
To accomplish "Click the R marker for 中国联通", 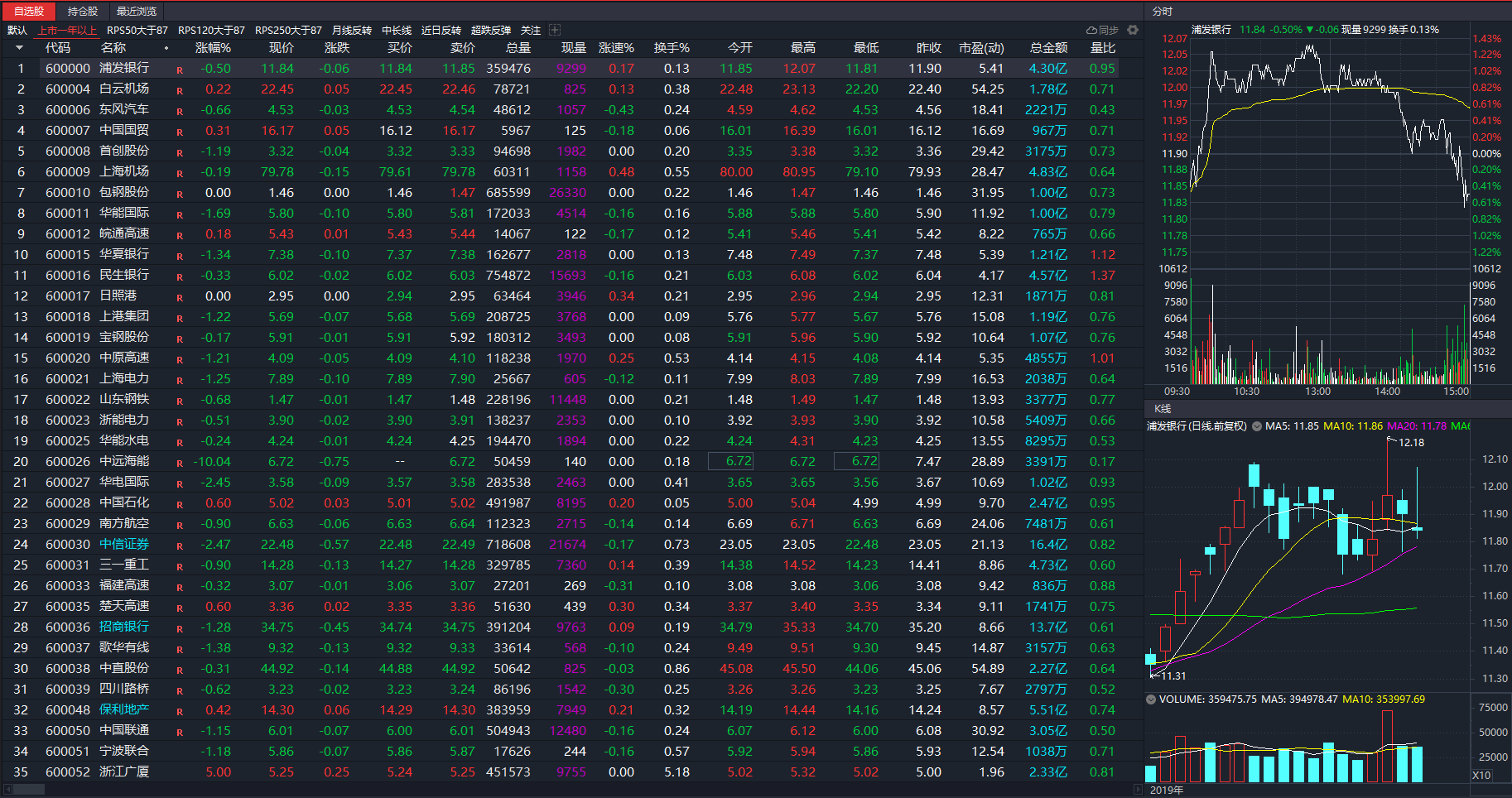I will pyautogui.click(x=180, y=732).
